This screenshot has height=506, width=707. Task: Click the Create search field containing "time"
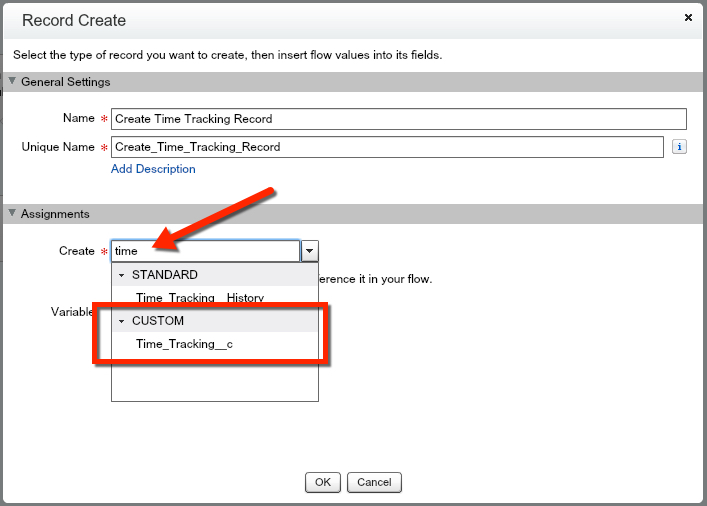pyautogui.click(x=205, y=251)
